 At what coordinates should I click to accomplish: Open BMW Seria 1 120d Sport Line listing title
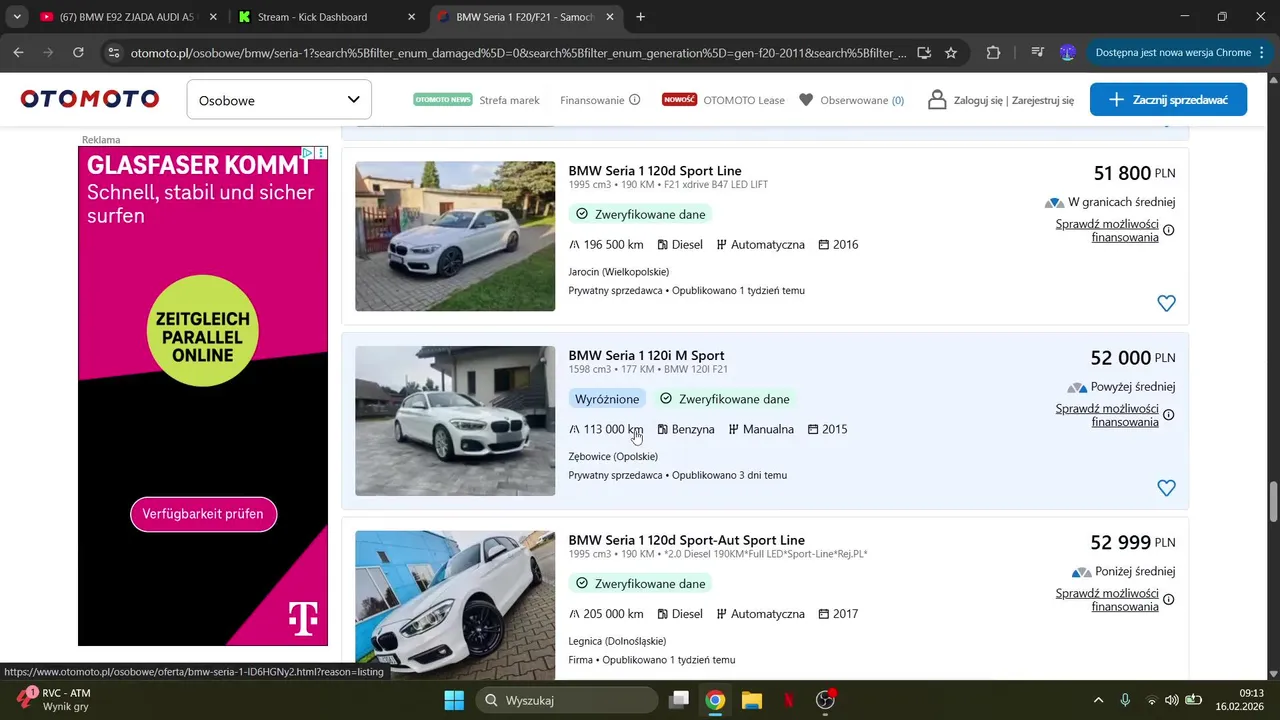(655, 171)
